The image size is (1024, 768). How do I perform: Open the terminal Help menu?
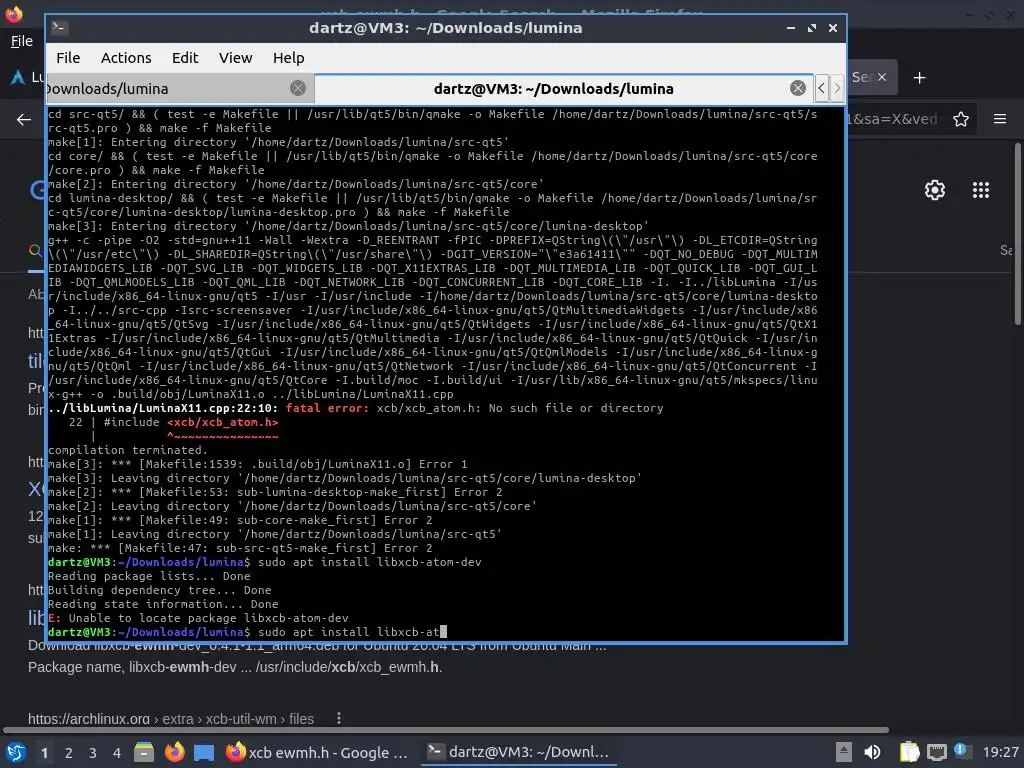coord(289,58)
